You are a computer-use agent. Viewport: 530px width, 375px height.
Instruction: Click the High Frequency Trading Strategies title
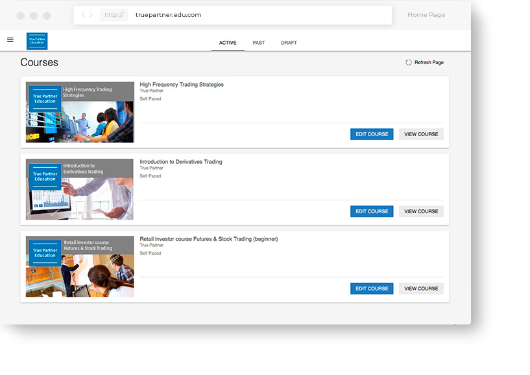point(182,85)
